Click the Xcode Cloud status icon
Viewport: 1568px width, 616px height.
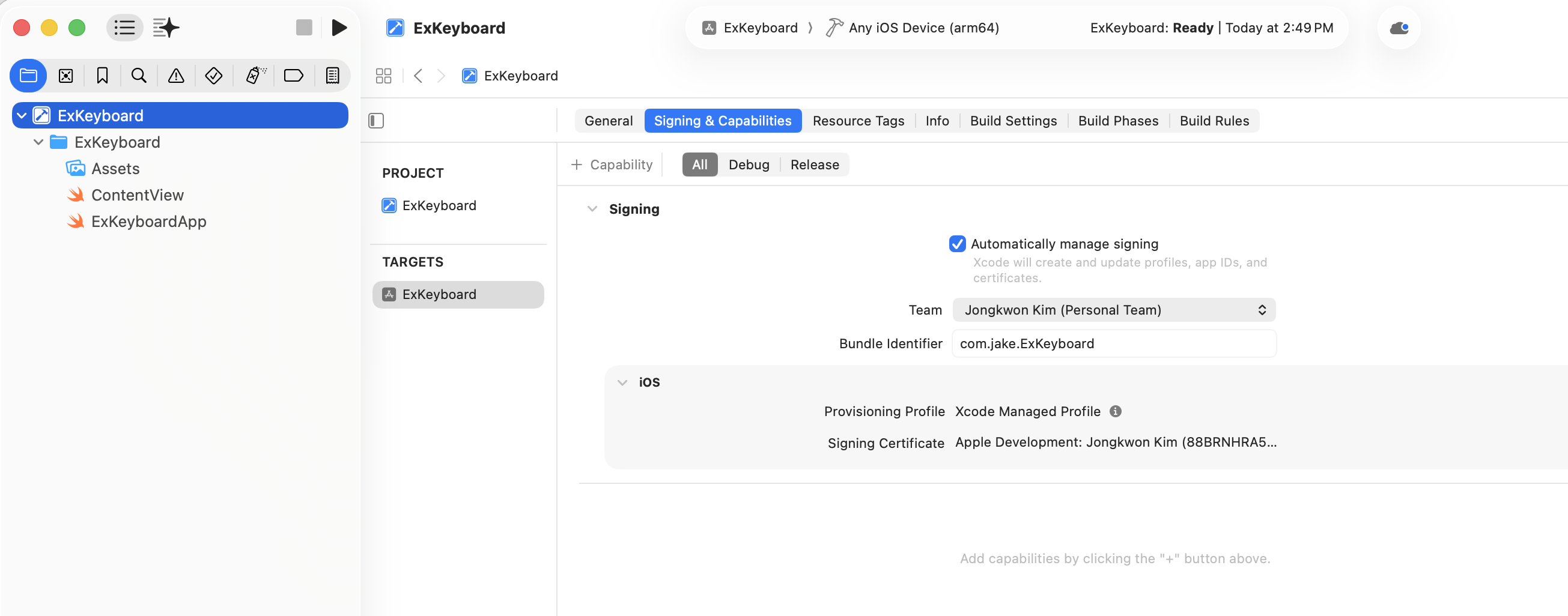click(1399, 28)
